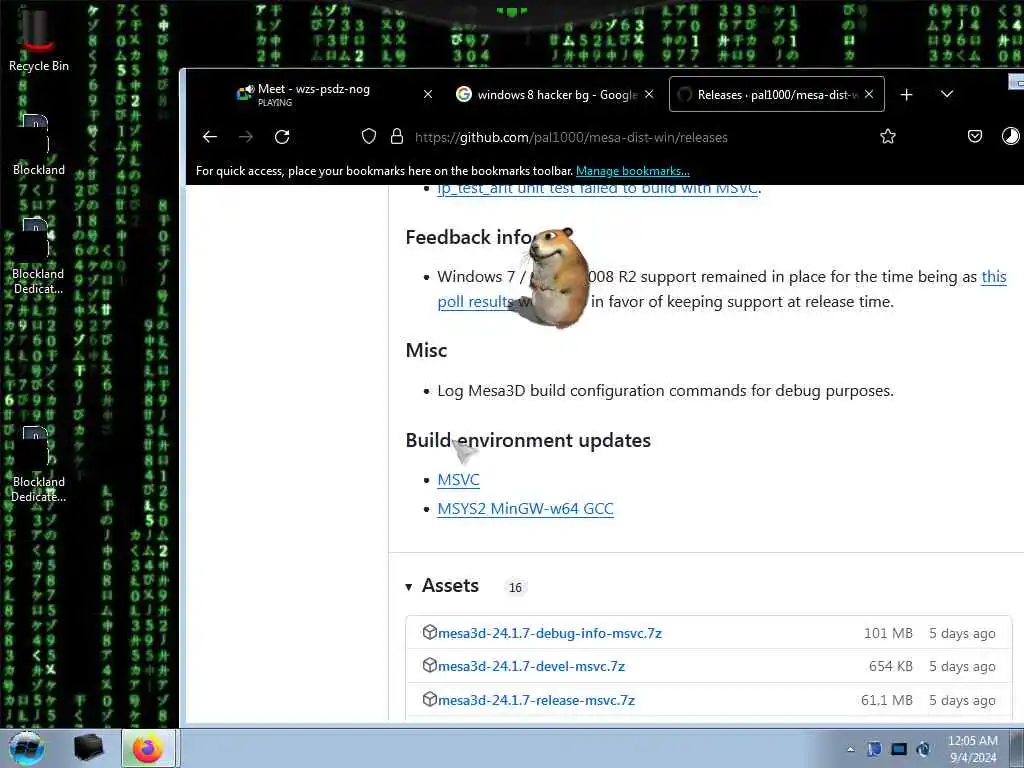Click the 'Build environment updates' heading
The image size is (1024, 768).
pyautogui.click(x=528, y=441)
